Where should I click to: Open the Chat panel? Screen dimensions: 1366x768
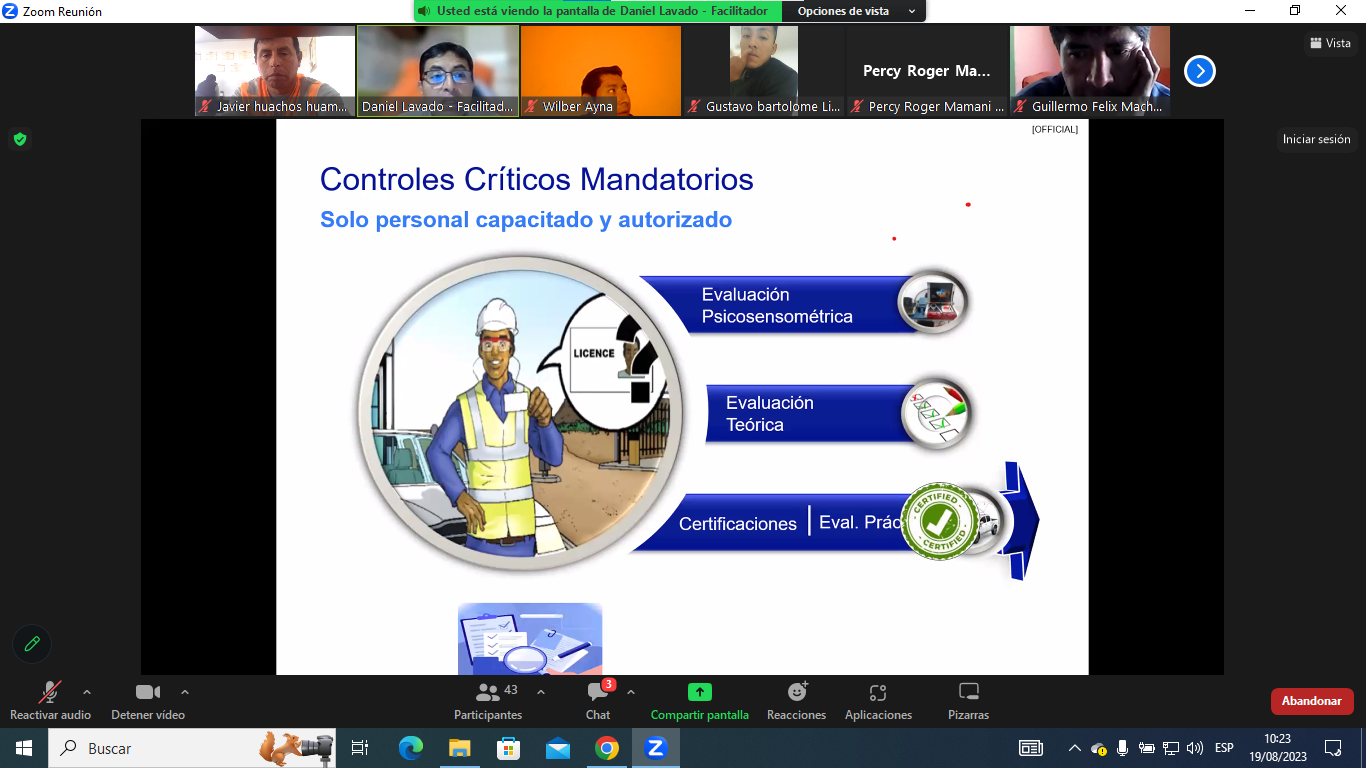tap(598, 700)
